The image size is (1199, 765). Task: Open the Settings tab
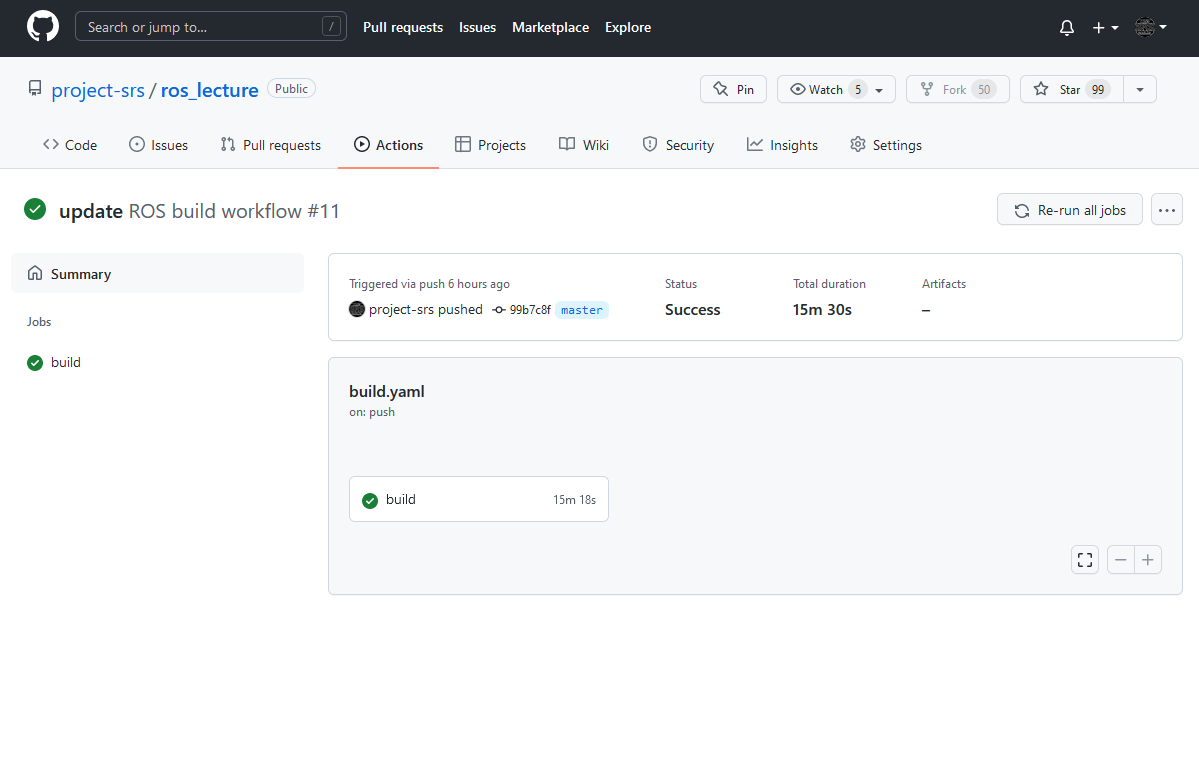(x=886, y=145)
